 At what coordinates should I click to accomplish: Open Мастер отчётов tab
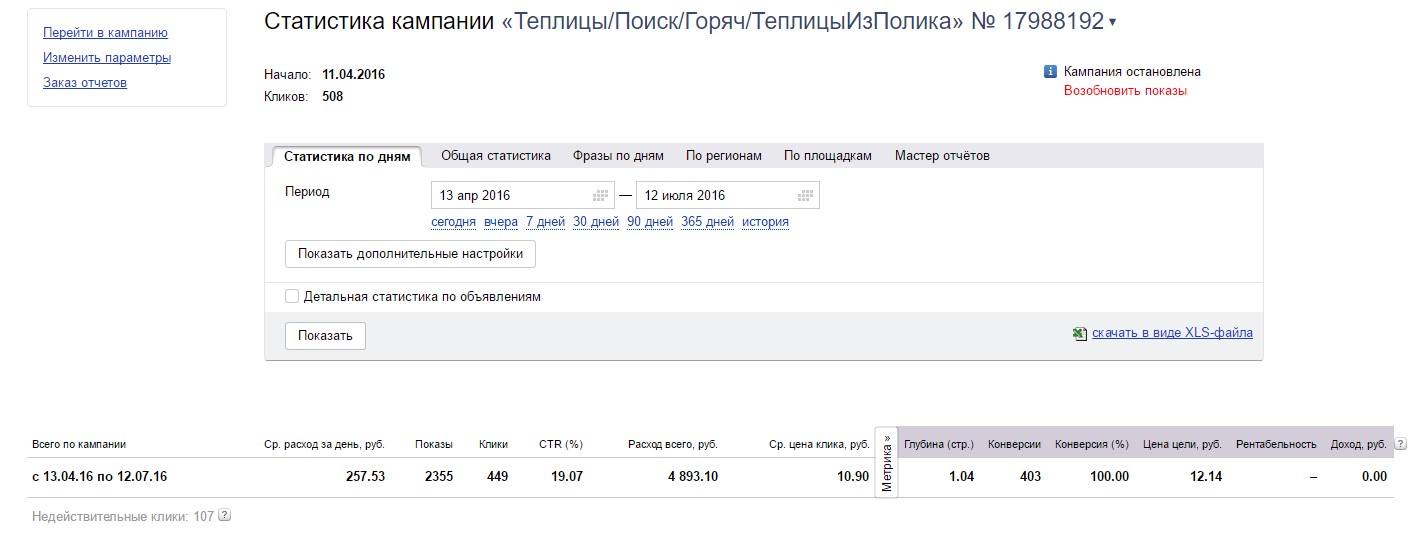coord(942,156)
